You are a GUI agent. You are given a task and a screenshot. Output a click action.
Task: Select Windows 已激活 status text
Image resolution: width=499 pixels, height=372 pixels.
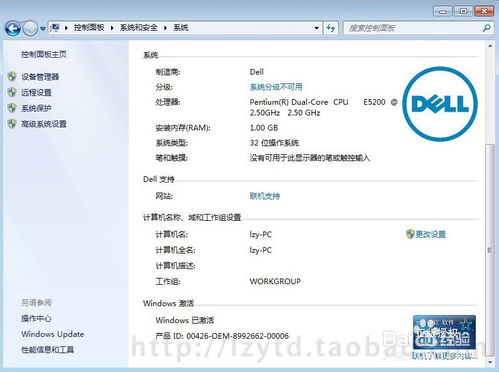pos(185,320)
